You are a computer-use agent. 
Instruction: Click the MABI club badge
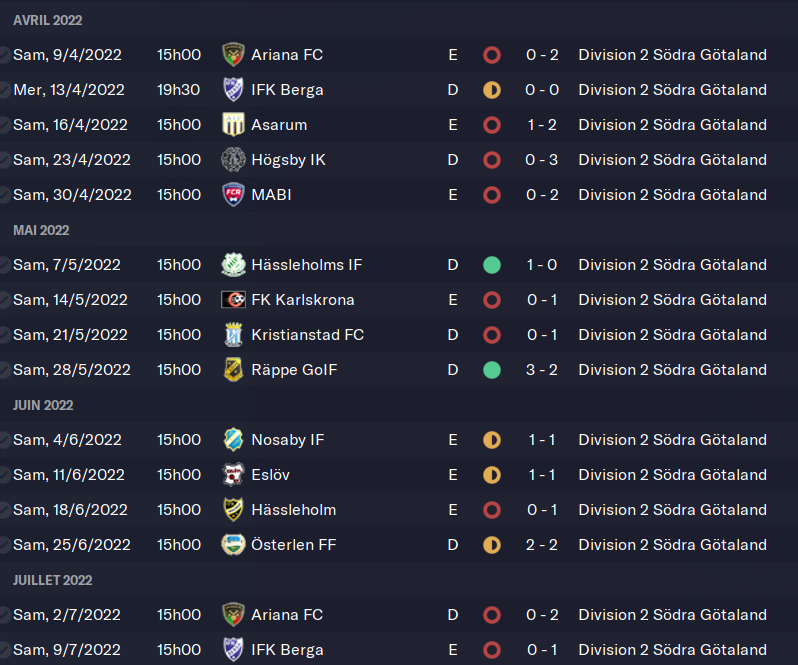[233, 195]
